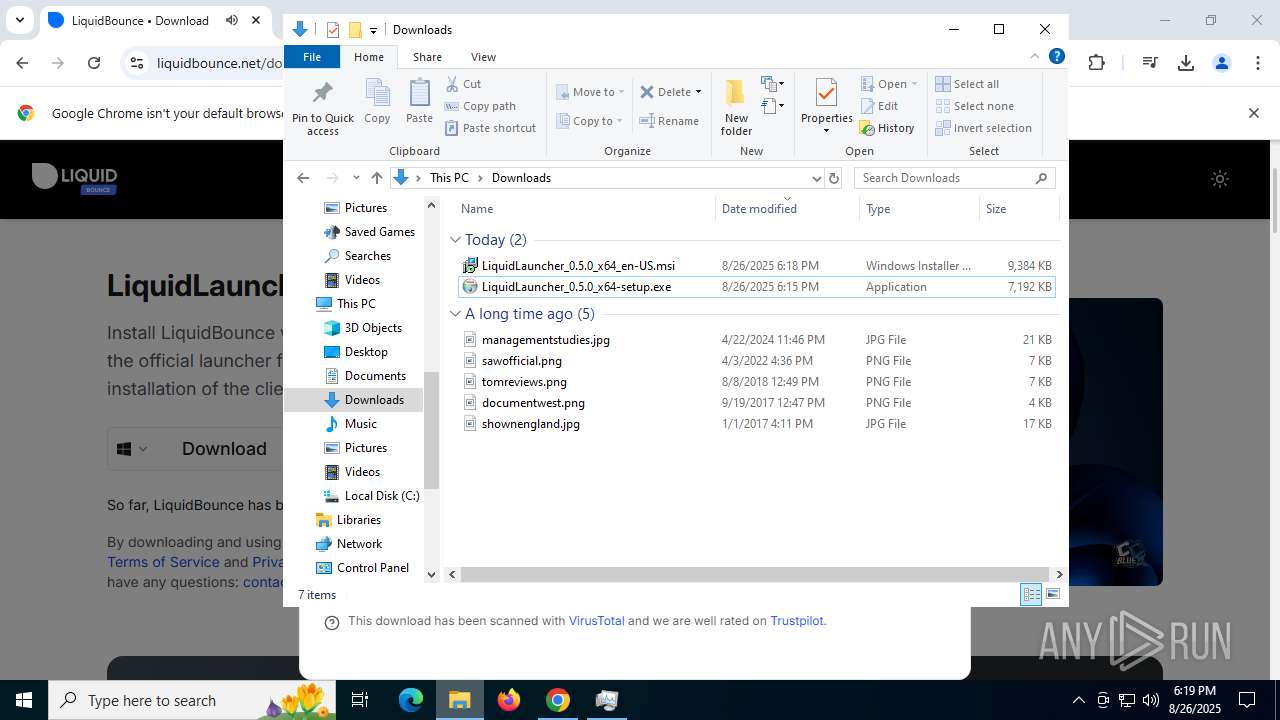Select tomreviews.png file

point(757,382)
